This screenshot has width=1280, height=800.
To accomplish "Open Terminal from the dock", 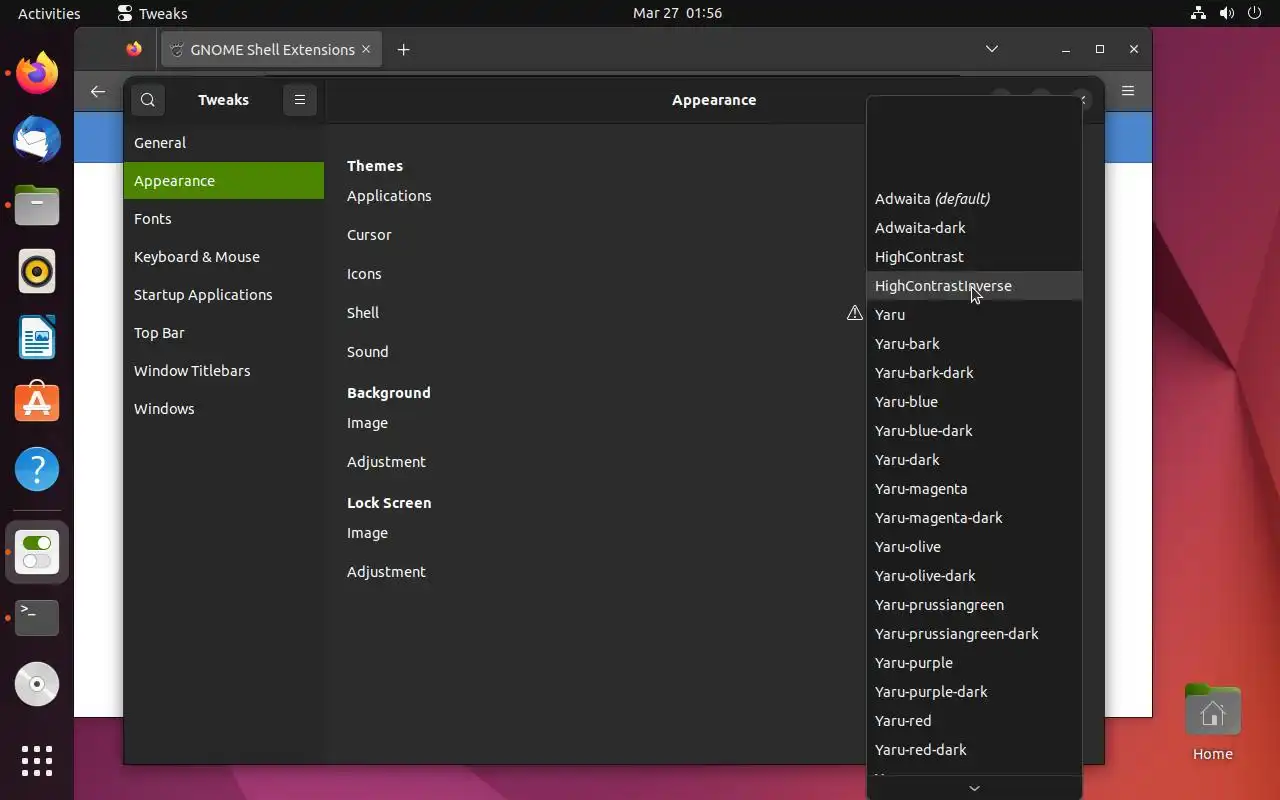I will coord(37,618).
